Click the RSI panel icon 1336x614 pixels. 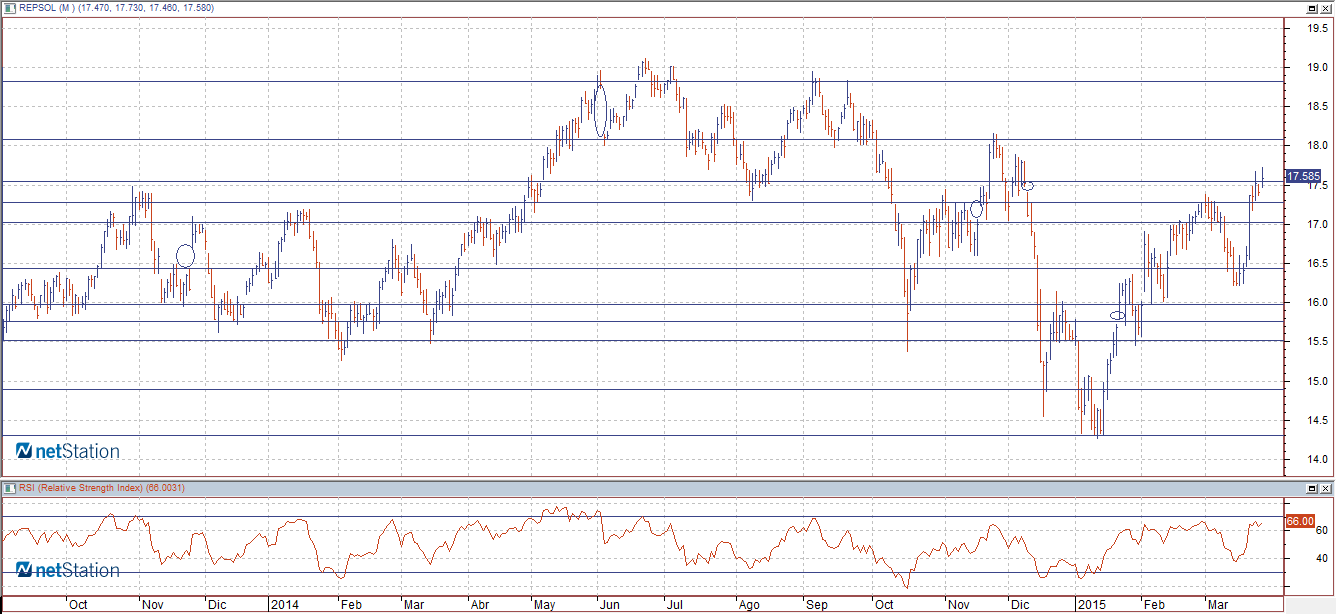(x=9, y=487)
